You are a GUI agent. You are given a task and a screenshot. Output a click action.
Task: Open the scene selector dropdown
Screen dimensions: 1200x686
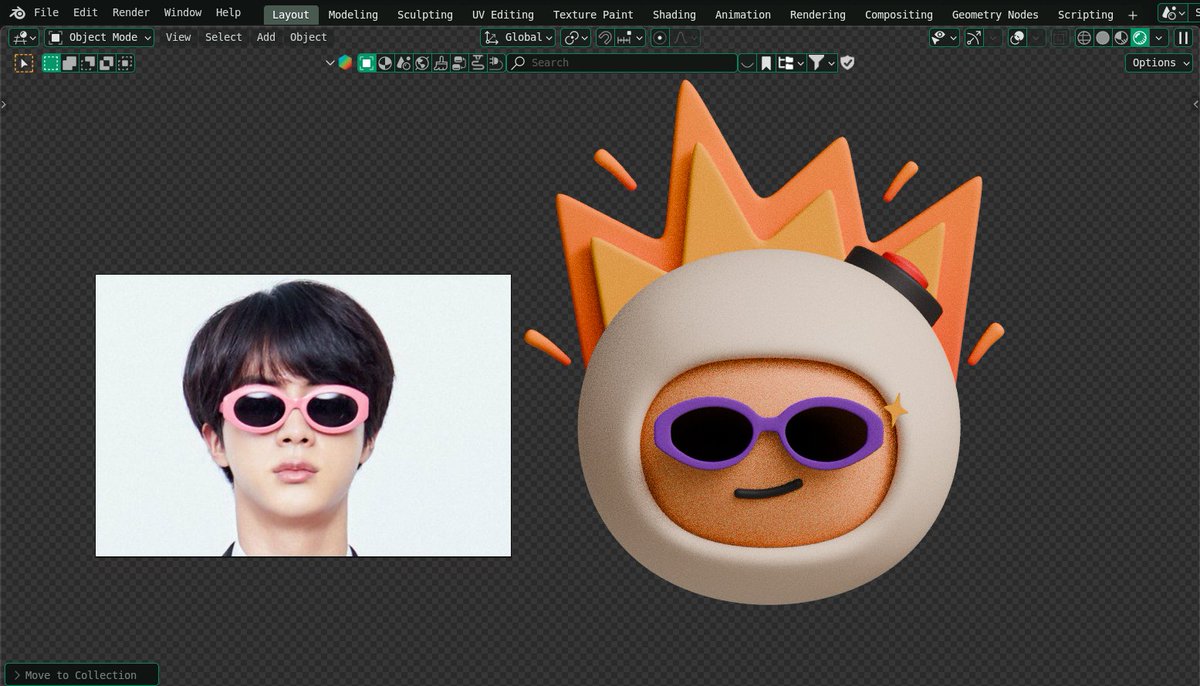pyautogui.click(x=1175, y=13)
